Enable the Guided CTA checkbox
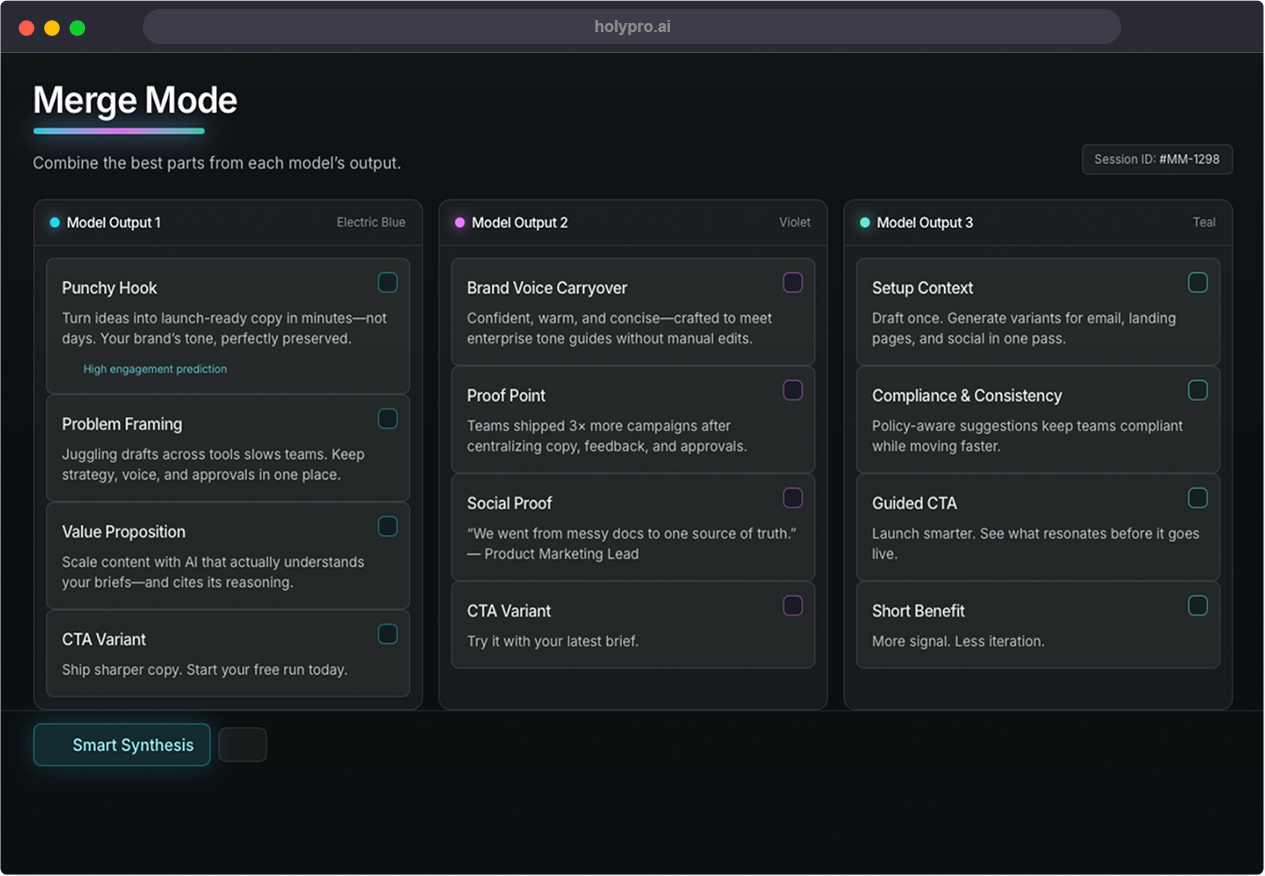Image resolution: width=1265 pixels, height=876 pixels. 1198,498
